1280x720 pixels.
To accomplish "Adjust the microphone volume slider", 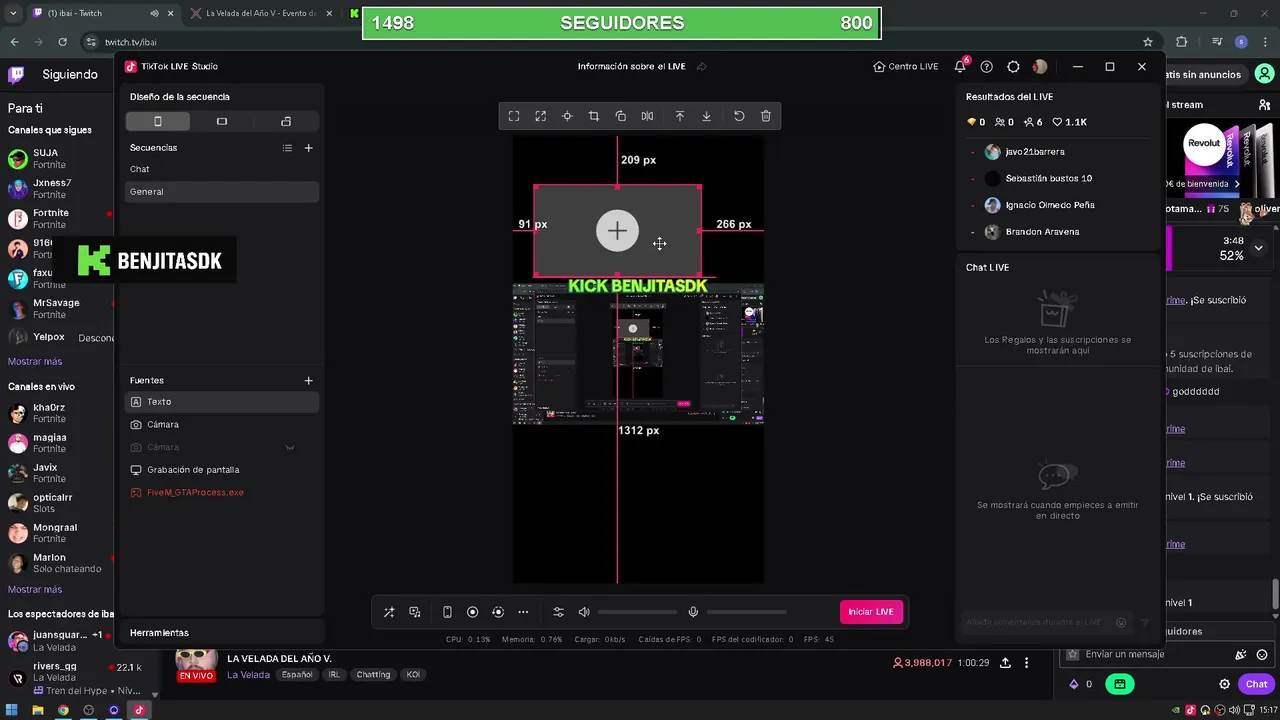I will pos(746,612).
